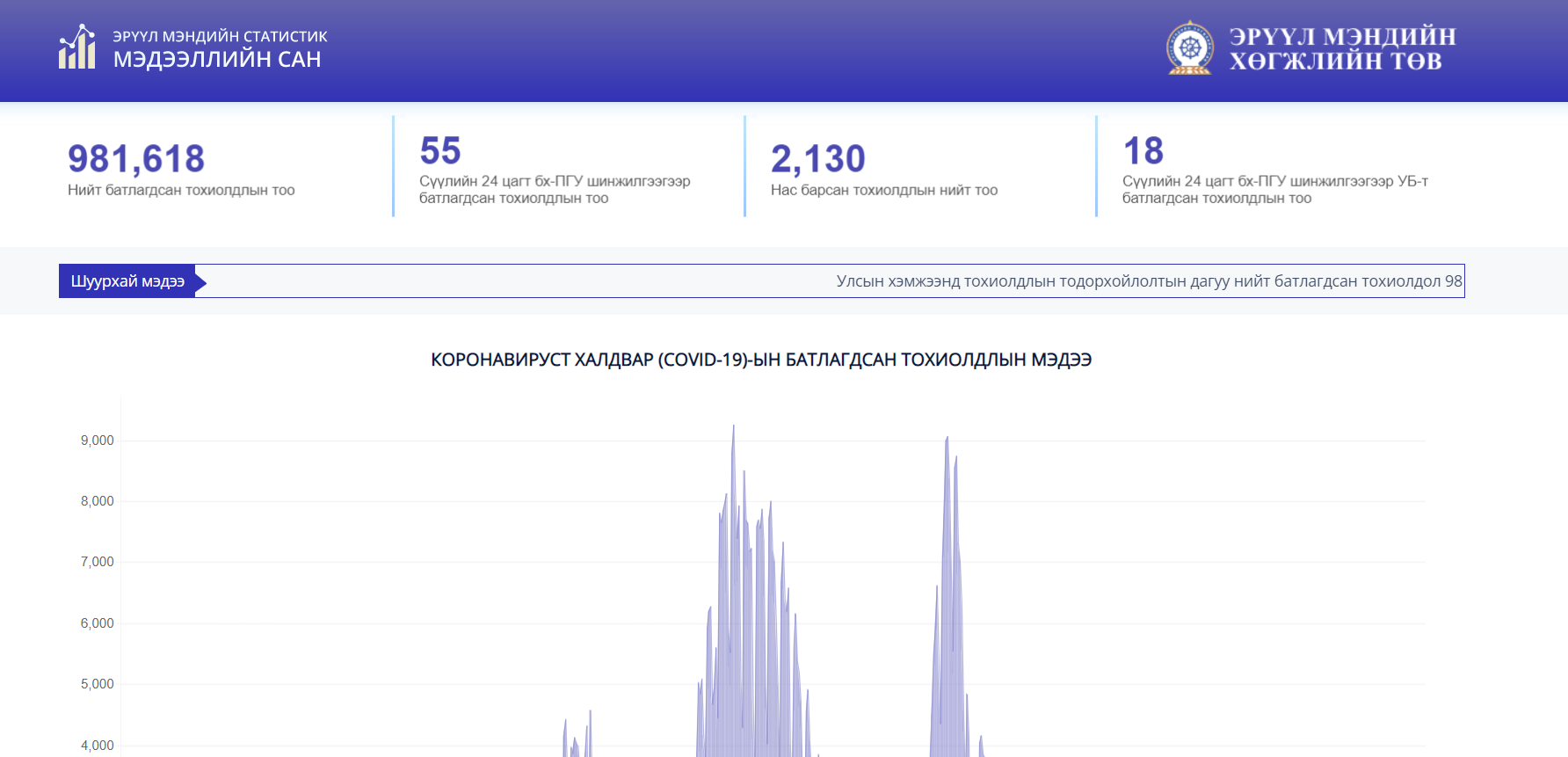Click the scrolling news ticker text
This screenshot has width=1568, height=757.
point(1149,281)
